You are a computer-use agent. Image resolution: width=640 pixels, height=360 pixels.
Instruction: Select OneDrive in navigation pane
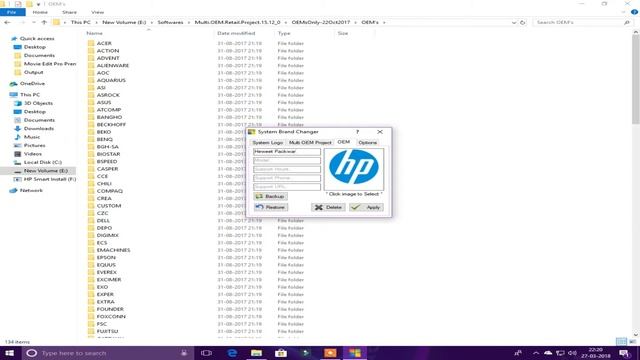pyautogui.click(x=32, y=83)
